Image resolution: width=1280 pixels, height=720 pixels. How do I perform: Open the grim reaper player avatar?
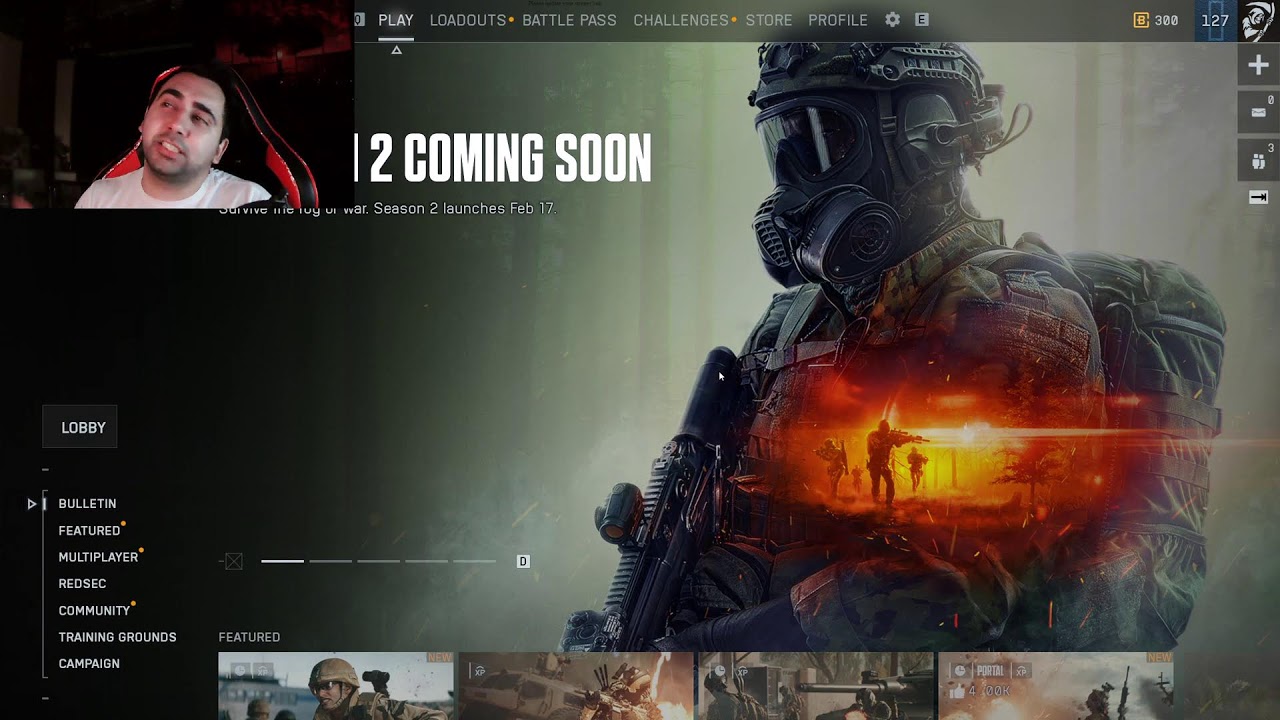click(1259, 20)
